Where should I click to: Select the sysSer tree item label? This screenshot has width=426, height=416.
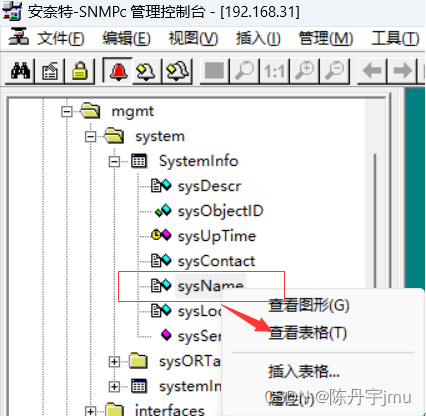pos(199,336)
